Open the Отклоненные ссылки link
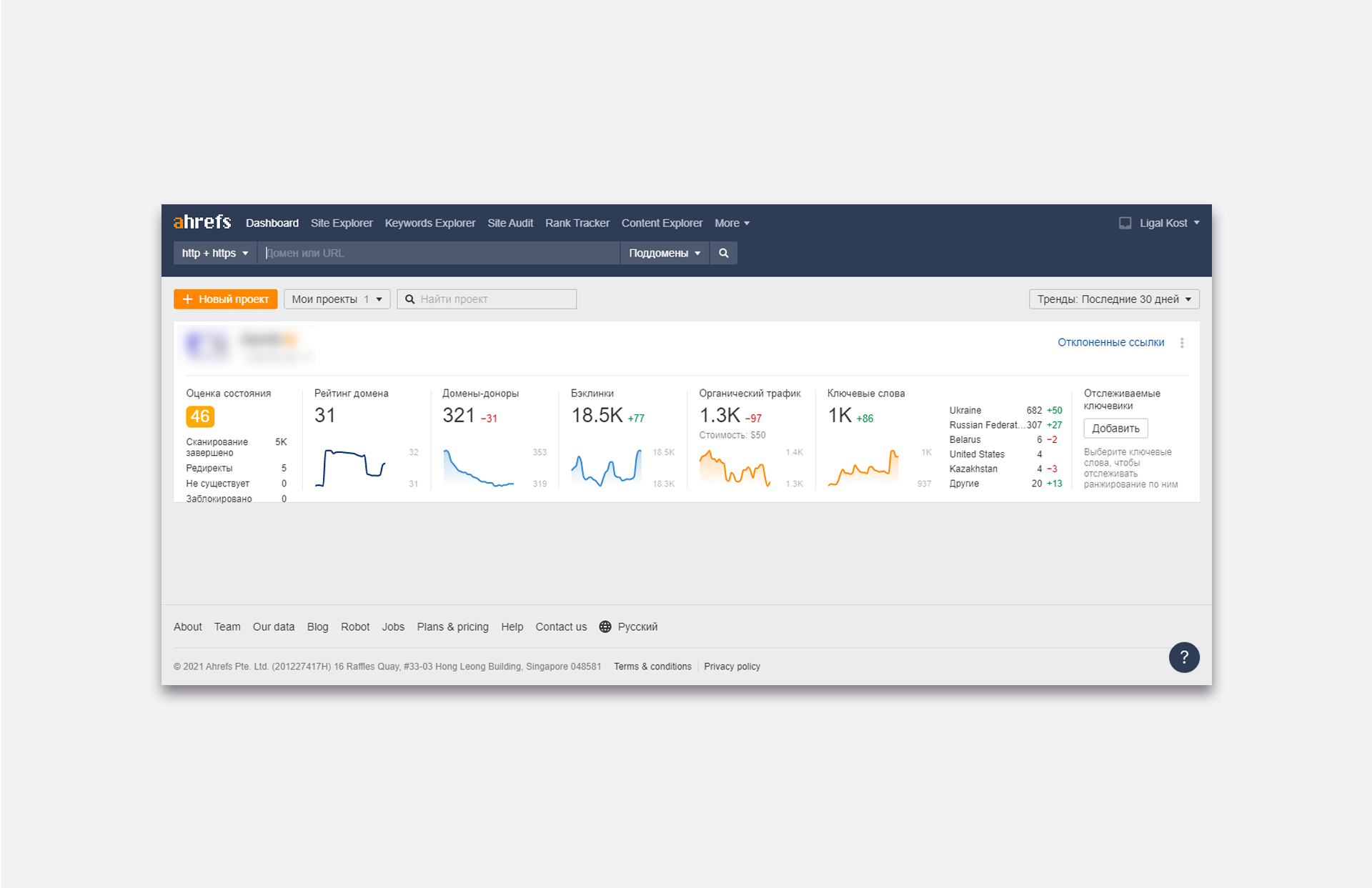This screenshot has width=1372, height=888. 1110,343
